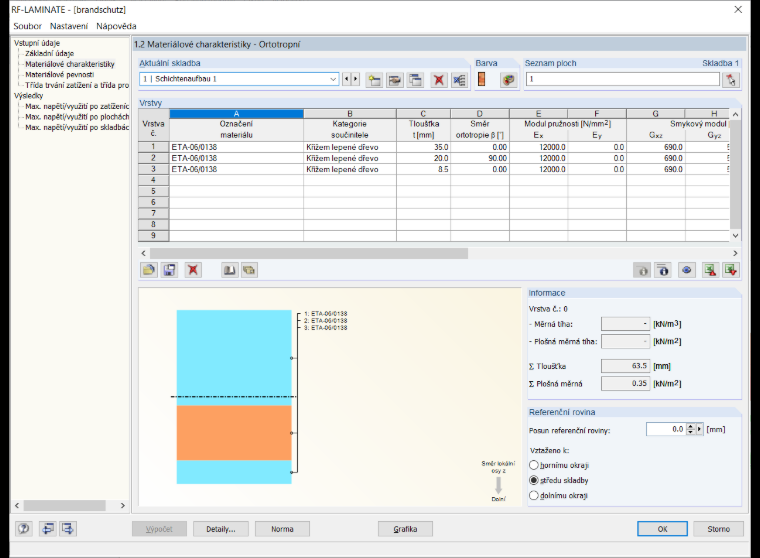This screenshot has height=558, width=760.
Task: Click thickness cell 8.5 in row 3
Action: [423, 169]
